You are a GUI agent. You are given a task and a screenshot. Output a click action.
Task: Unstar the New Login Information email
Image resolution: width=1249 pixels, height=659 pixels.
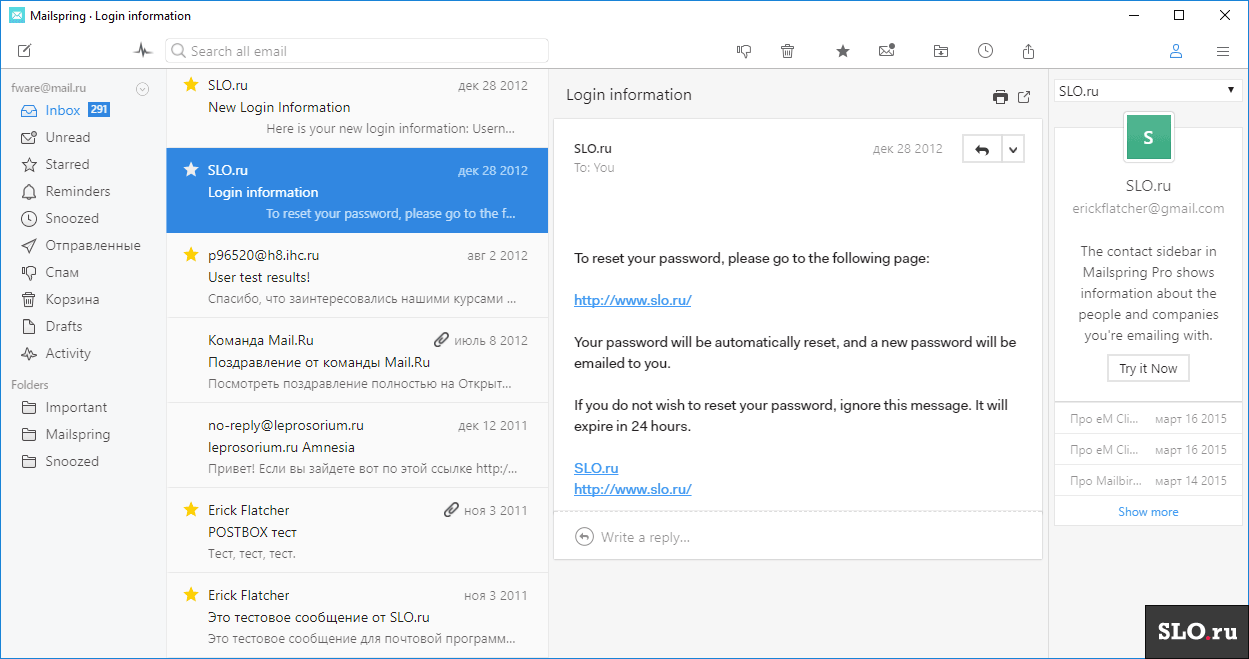point(191,85)
